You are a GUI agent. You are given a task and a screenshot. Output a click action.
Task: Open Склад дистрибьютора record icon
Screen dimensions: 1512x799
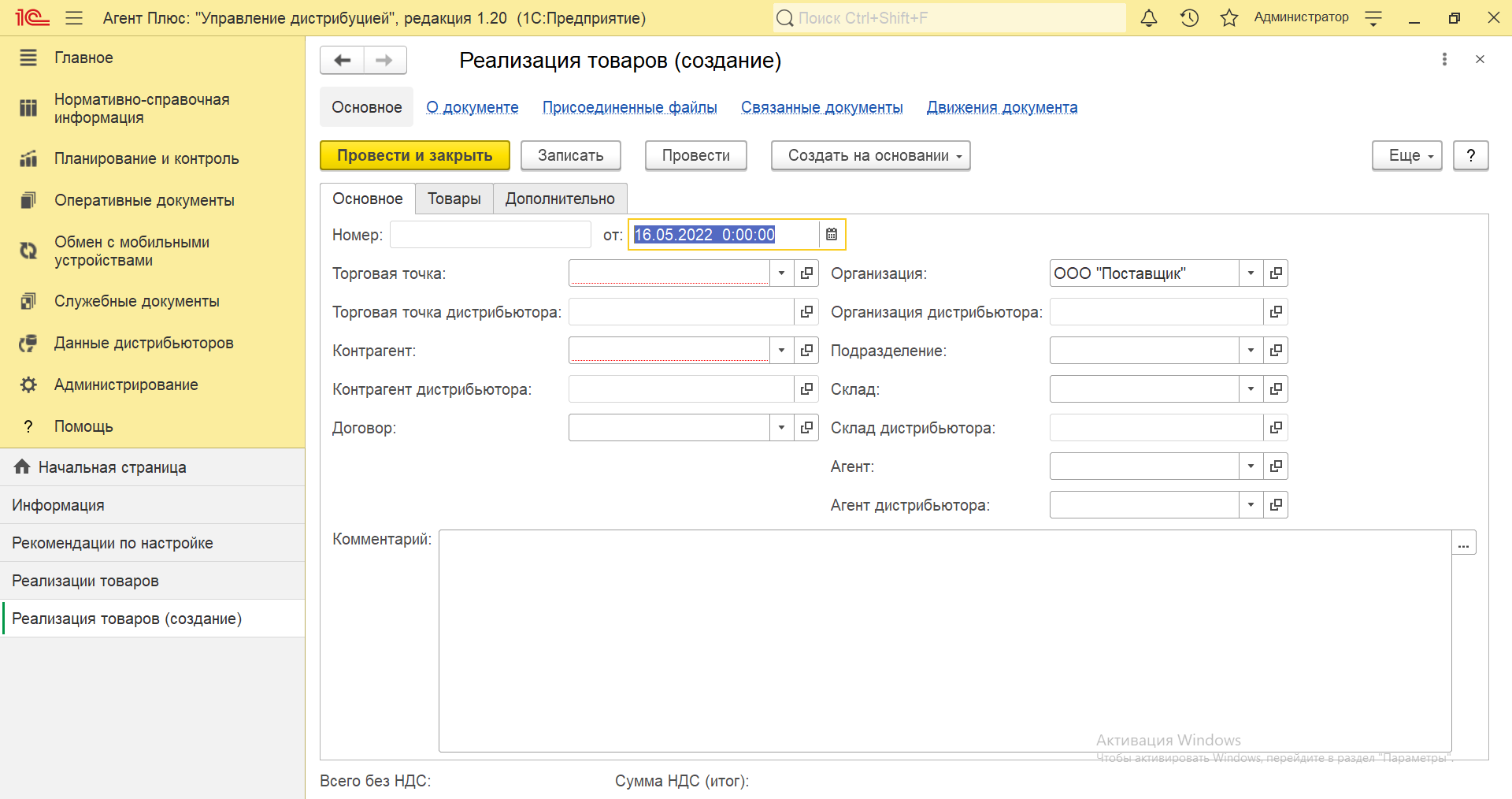1276,428
